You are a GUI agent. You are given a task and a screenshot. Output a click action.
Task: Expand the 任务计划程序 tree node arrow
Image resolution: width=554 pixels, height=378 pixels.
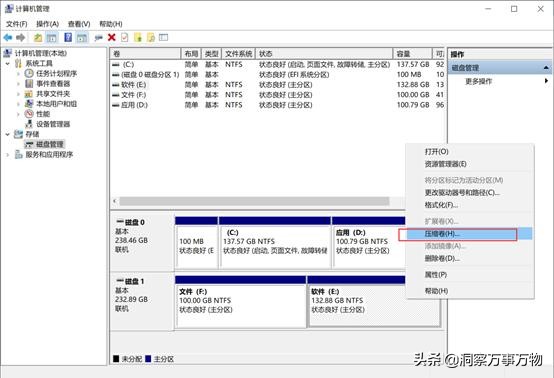(x=18, y=74)
